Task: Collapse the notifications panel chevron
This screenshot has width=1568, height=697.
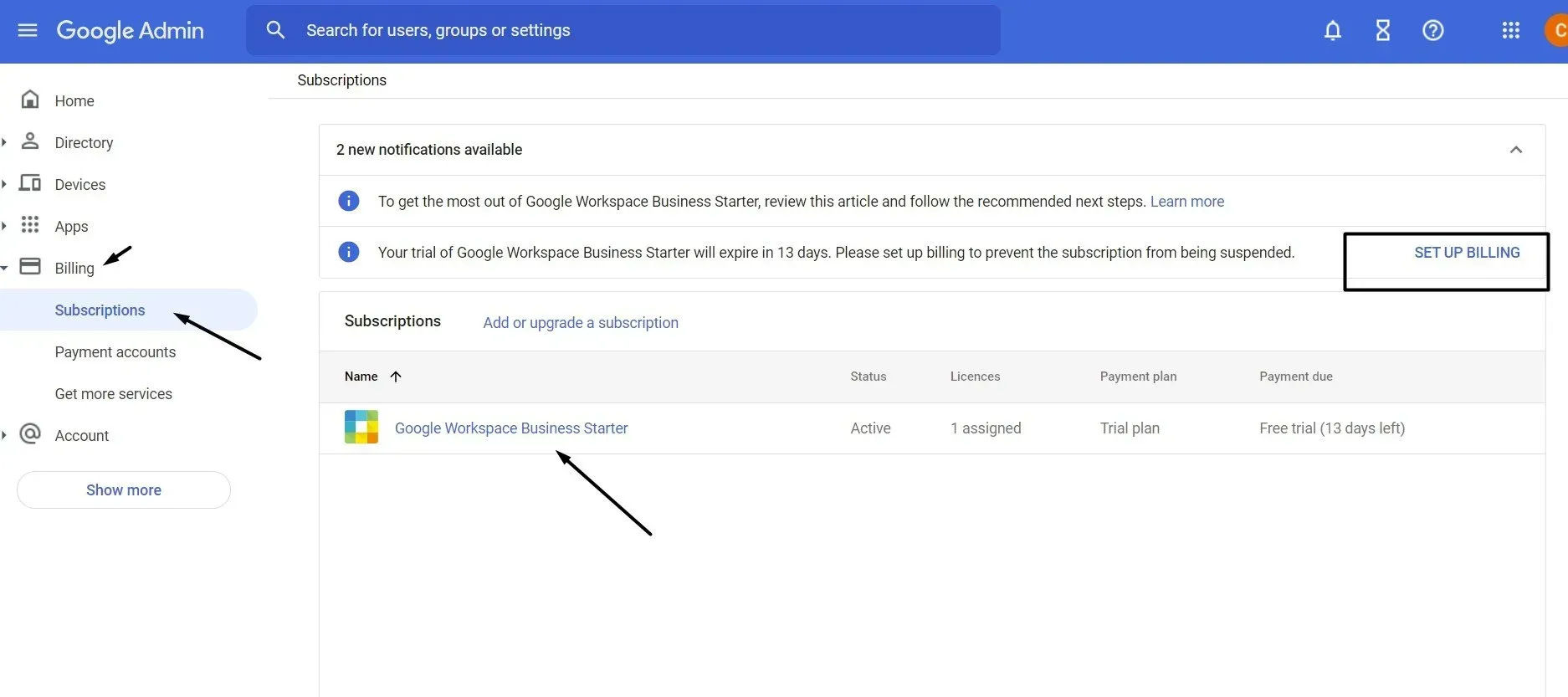Action: point(1516,150)
